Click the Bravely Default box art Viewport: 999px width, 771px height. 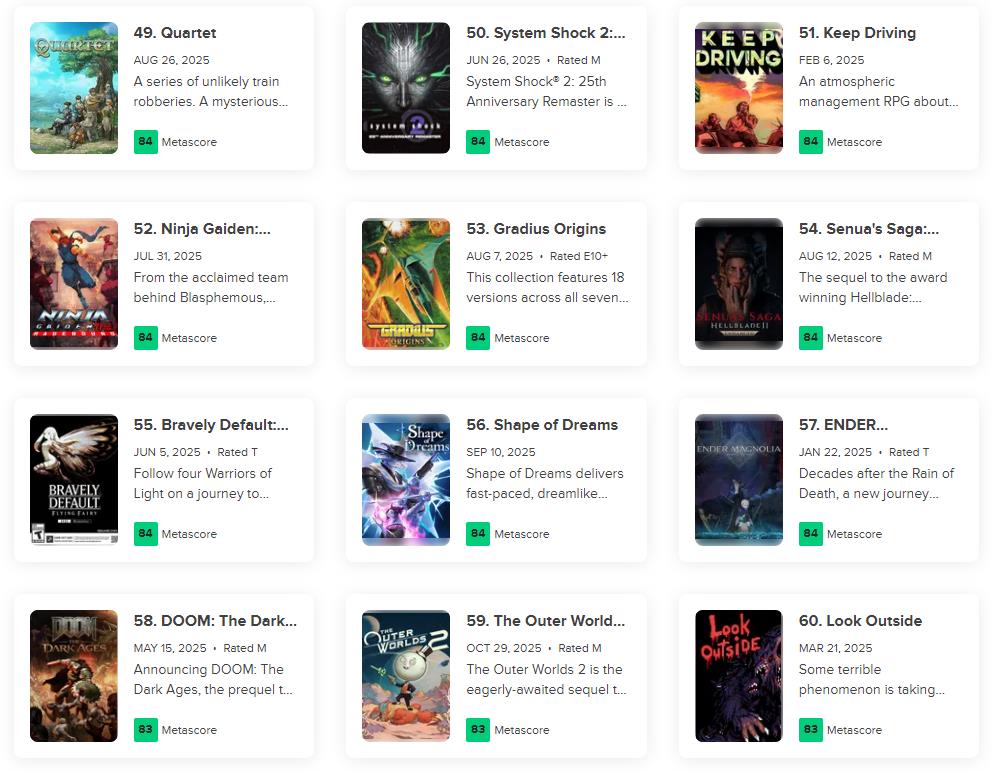click(x=74, y=480)
